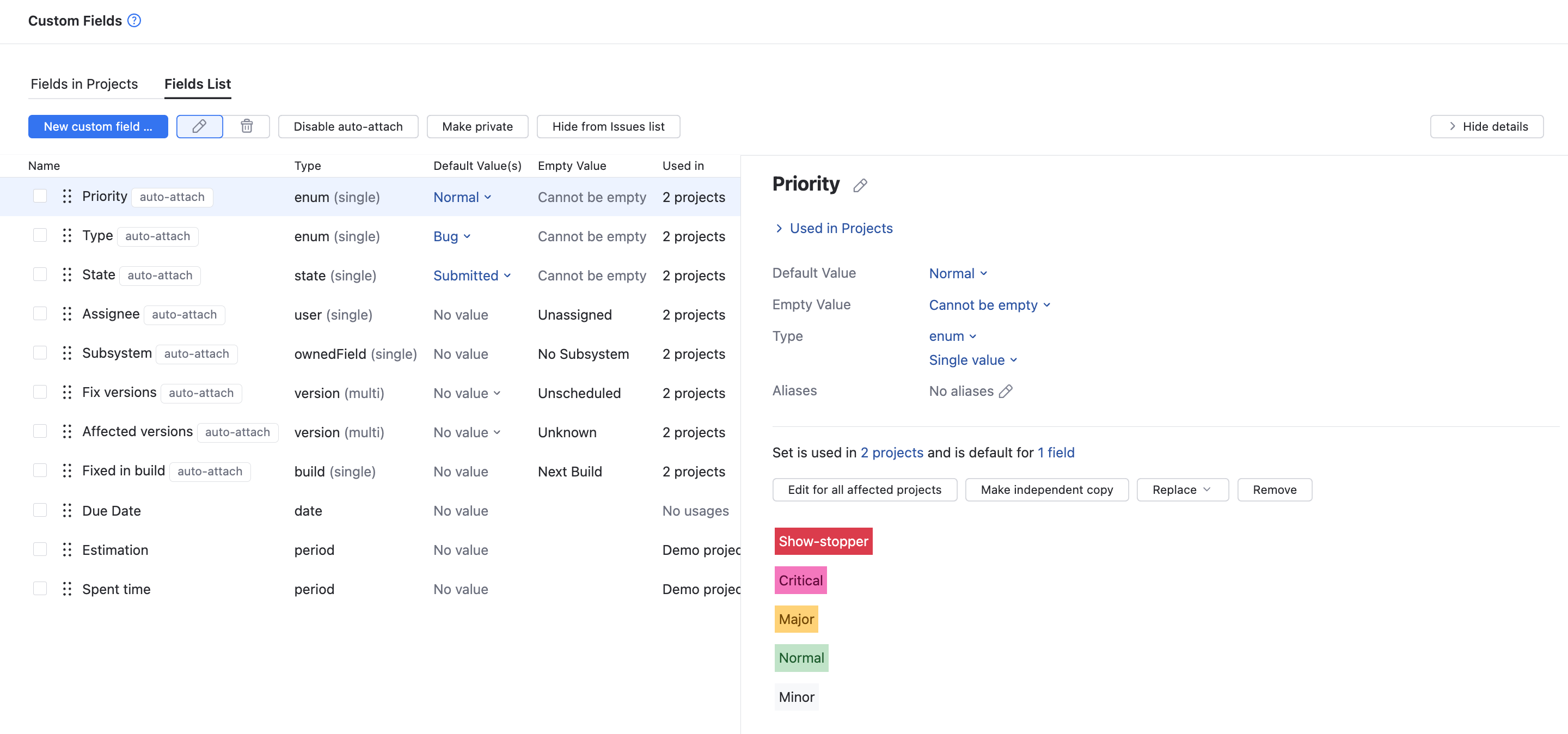Viewport: 1568px width, 734px height.
Task: Click the drag handle for Spent time
Action: click(x=67, y=589)
